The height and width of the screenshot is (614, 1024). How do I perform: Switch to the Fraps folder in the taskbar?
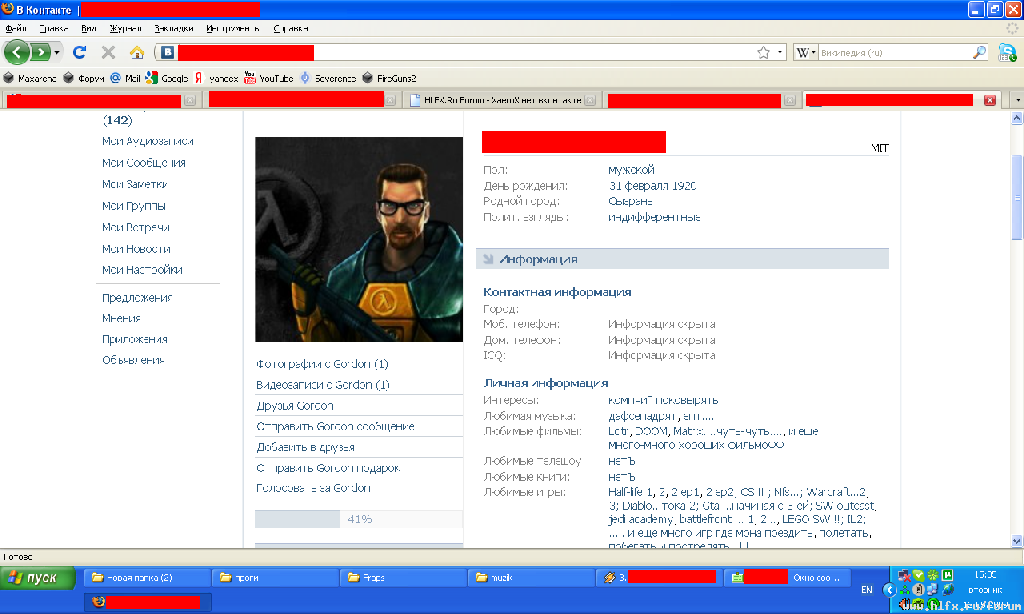point(404,577)
